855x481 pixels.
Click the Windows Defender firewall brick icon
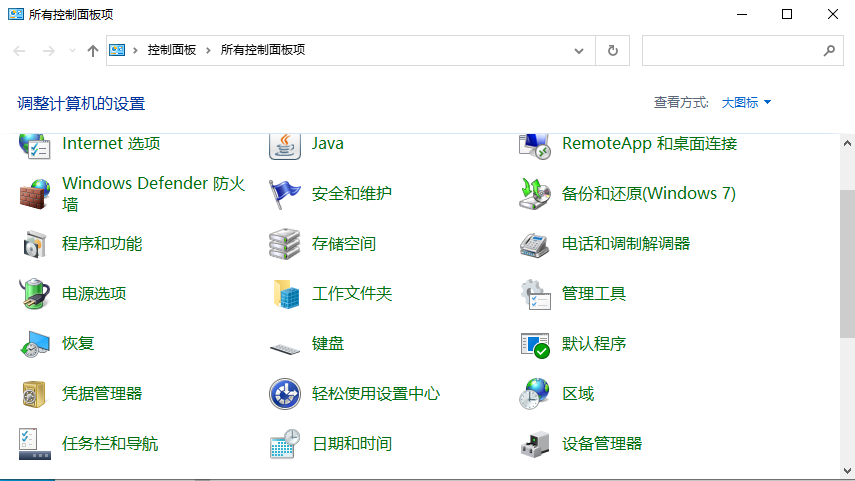34,194
